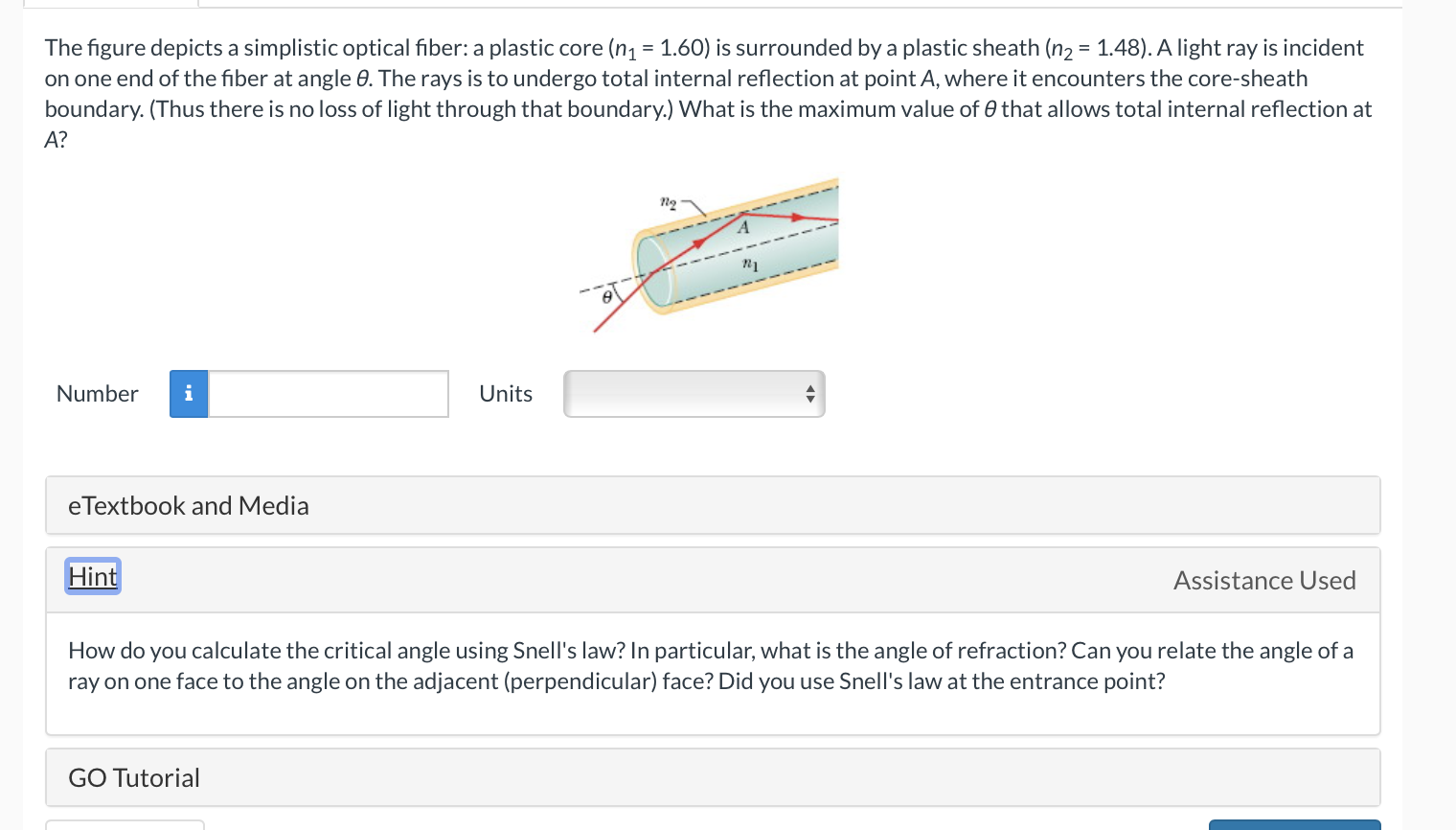Click the blue info icon beside Number field
Image resolution: width=1456 pixels, height=830 pixels.
(x=188, y=393)
